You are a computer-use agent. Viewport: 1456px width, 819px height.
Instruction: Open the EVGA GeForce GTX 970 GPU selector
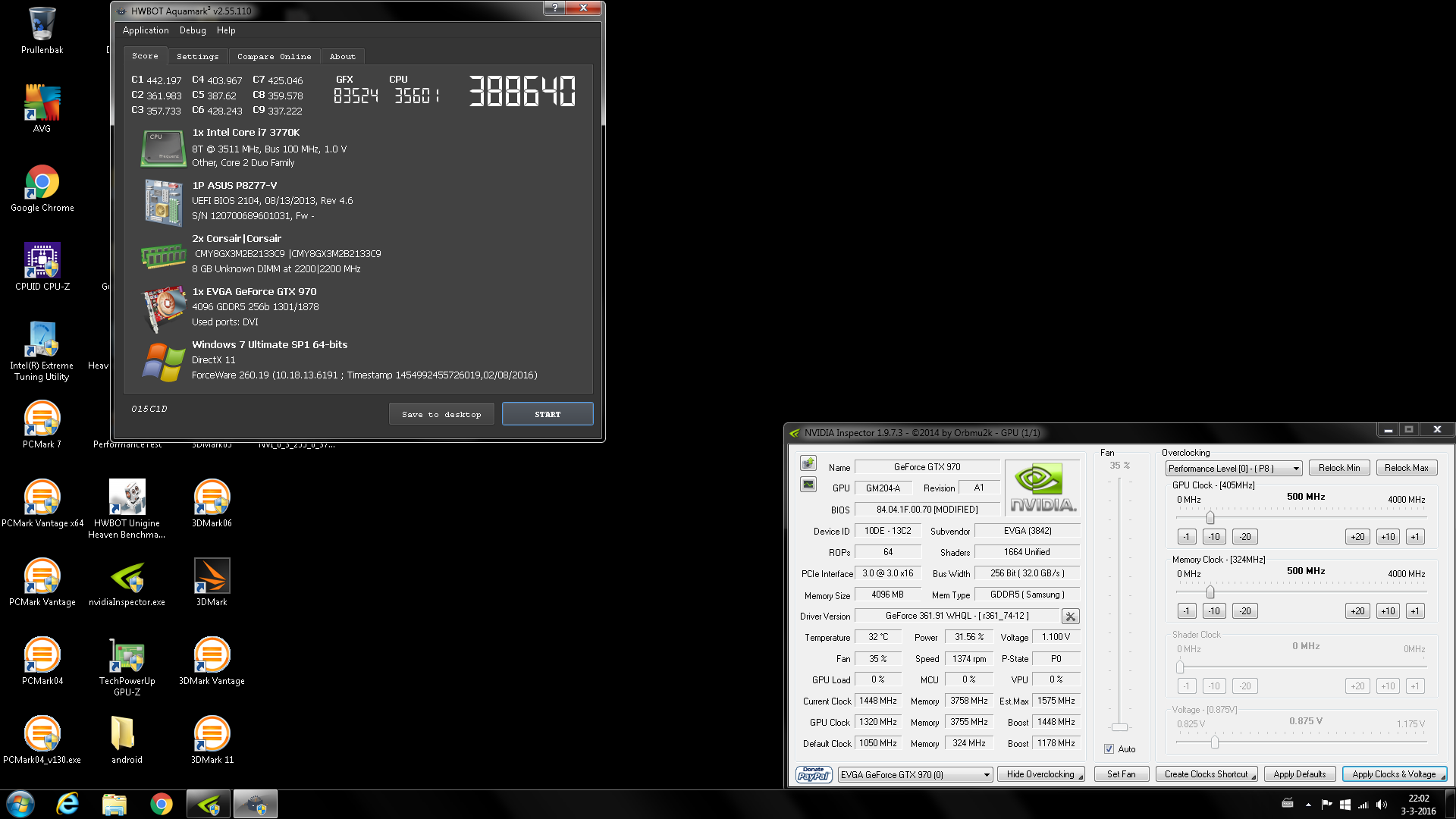(x=915, y=774)
